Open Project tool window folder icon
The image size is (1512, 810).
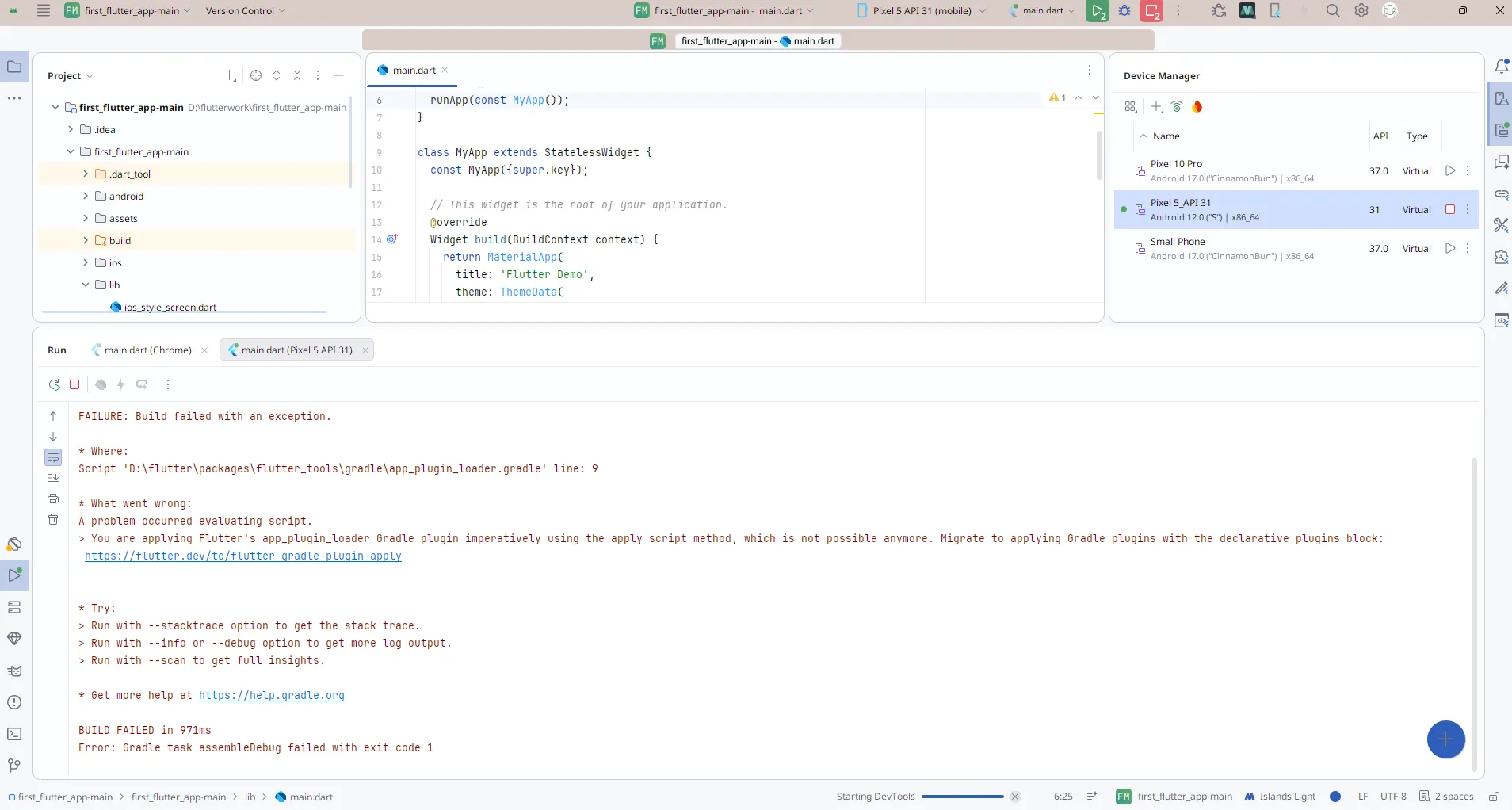(x=14, y=67)
